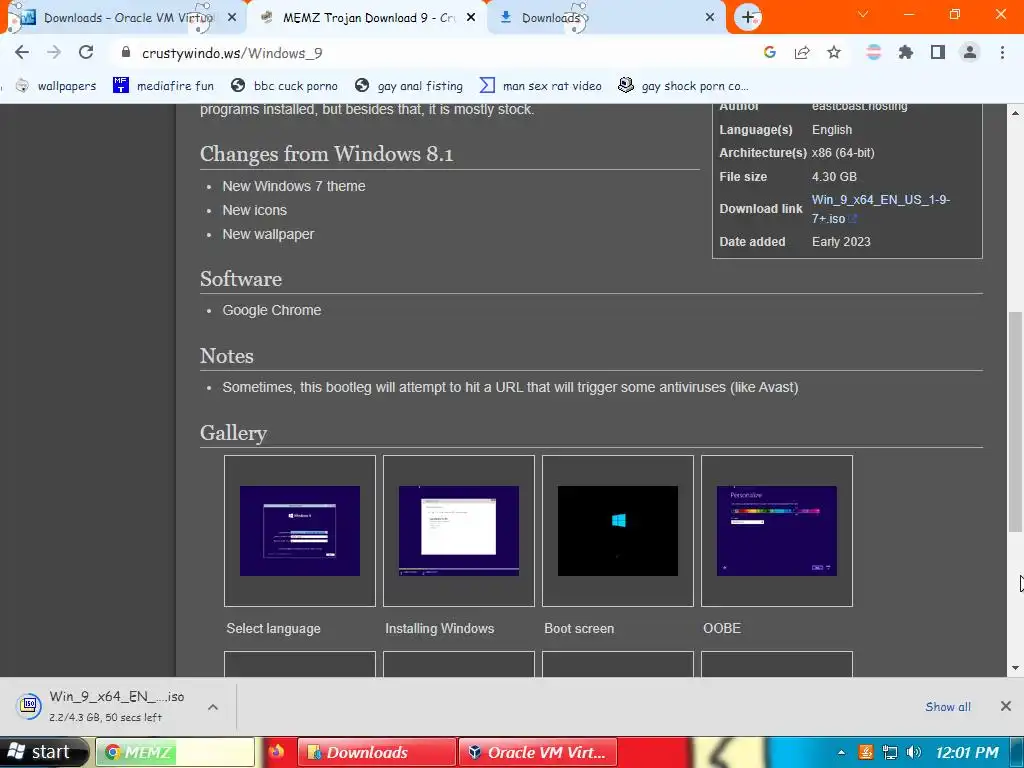The height and width of the screenshot is (768, 1024).
Task: Open the Installing Windows gallery thumbnail
Action: click(x=458, y=531)
